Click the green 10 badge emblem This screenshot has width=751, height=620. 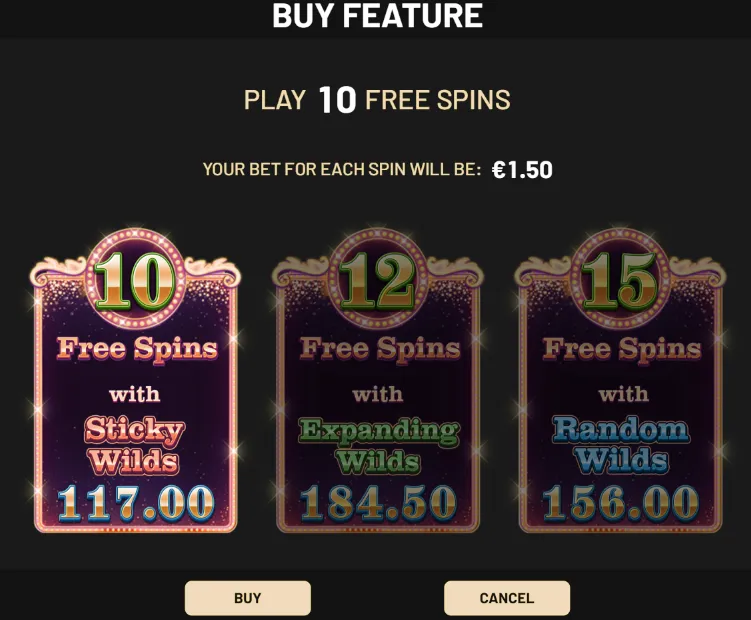pyautogui.click(x=135, y=279)
